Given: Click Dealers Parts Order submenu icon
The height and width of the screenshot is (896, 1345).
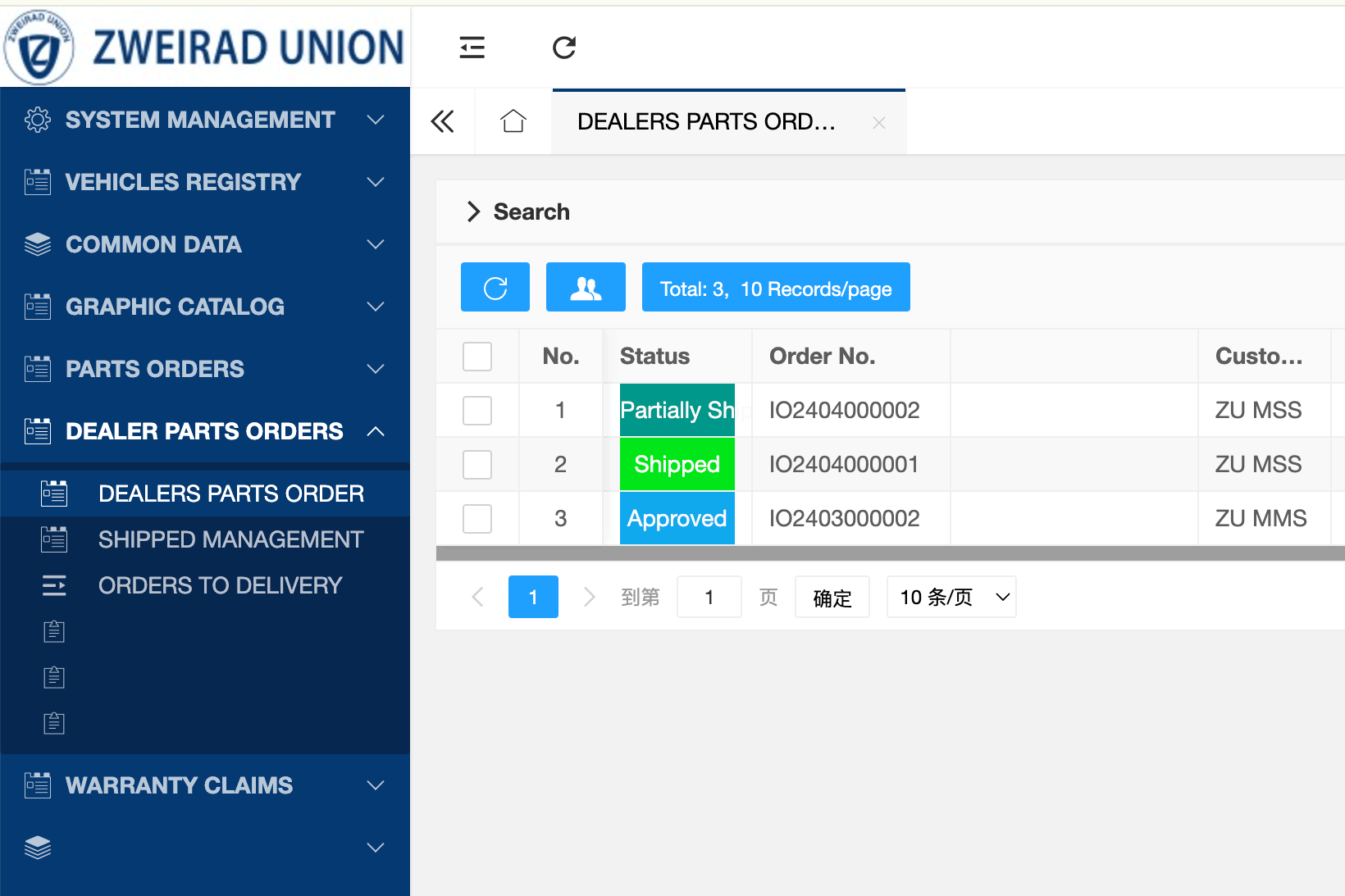Looking at the screenshot, I should pyautogui.click(x=54, y=493).
